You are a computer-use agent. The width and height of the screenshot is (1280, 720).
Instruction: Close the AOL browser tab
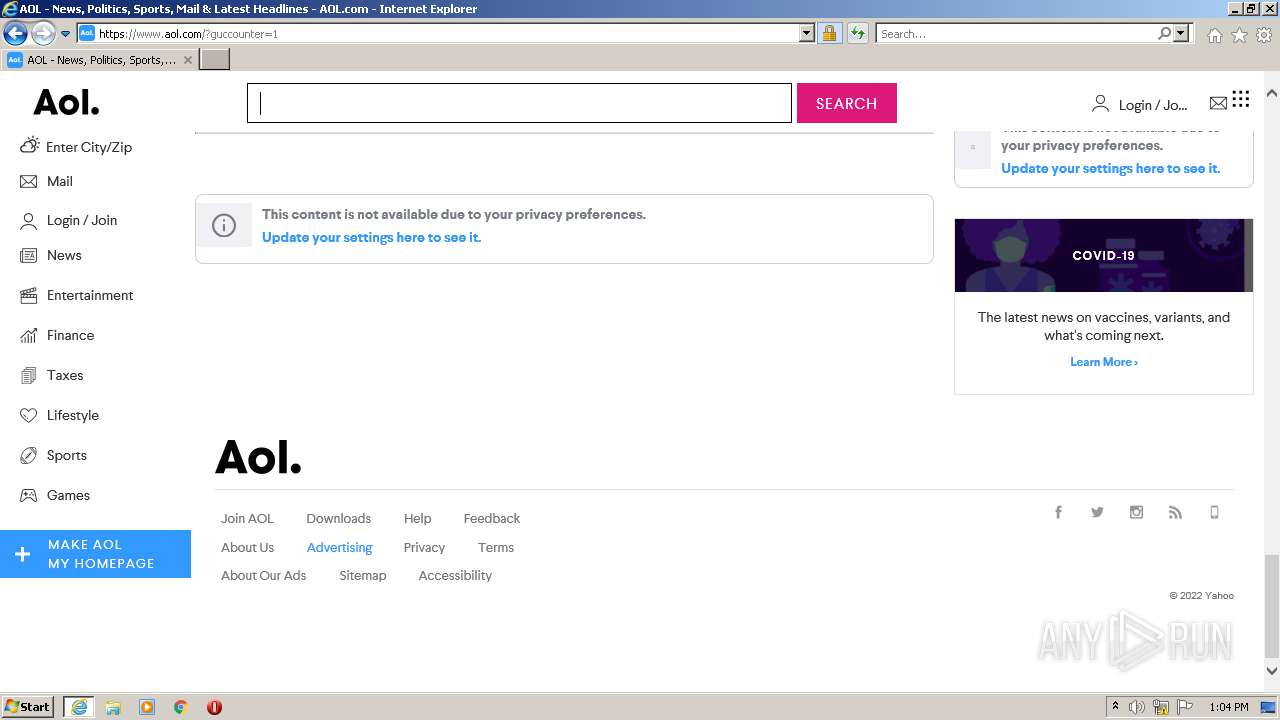(x=188, y=60)
